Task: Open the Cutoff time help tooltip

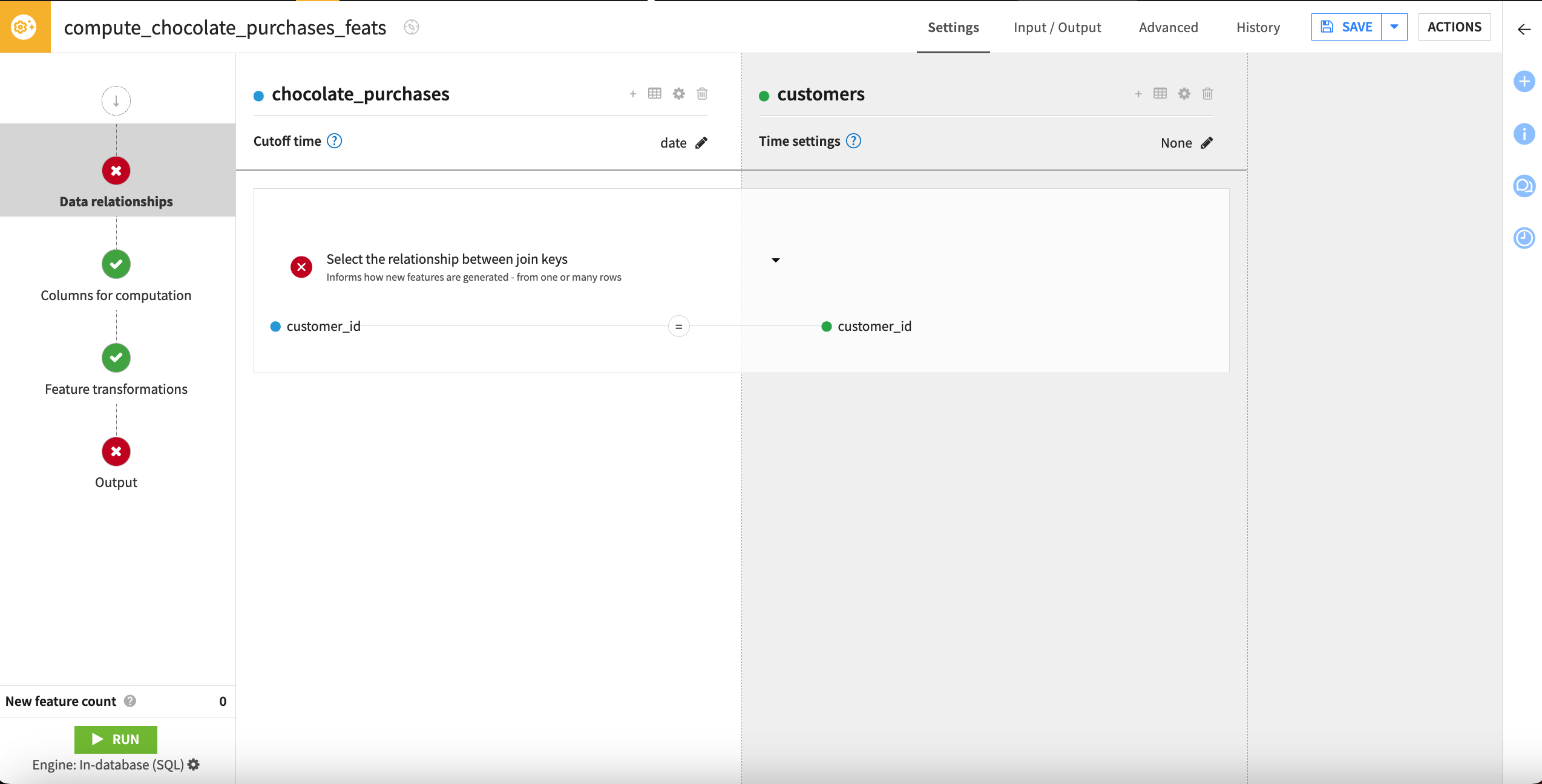Action: [x=334, y=140]
